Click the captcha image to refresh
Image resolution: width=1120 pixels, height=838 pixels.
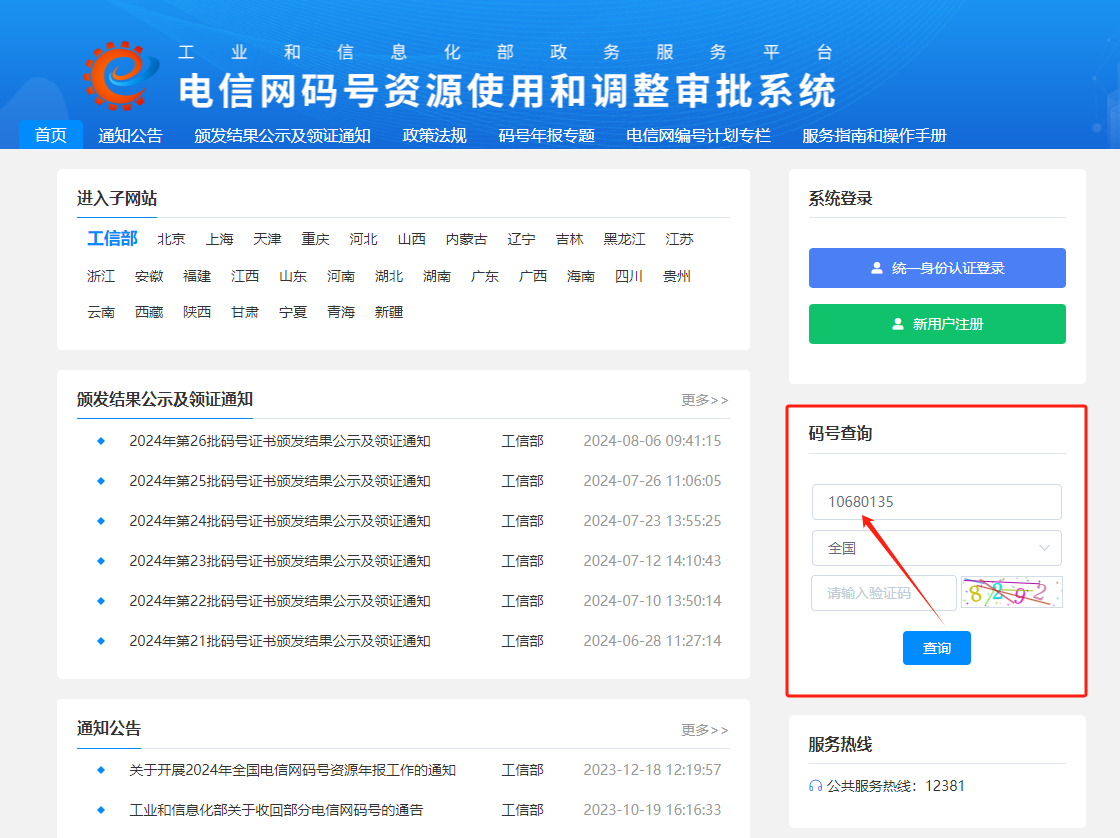(x=1011, y=592)
